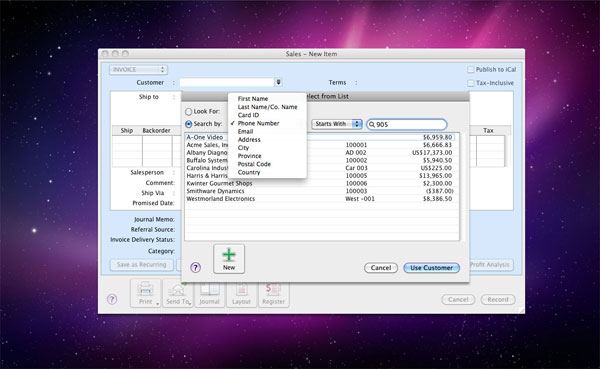Click the Customer input field
The image size is (600, 369).
(227, 82)
